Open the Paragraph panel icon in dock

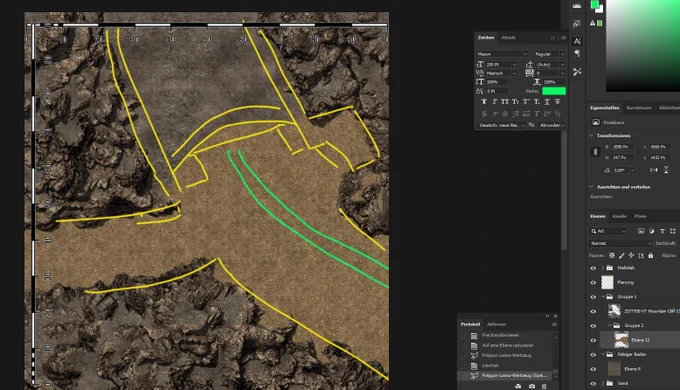pos(577,53)
